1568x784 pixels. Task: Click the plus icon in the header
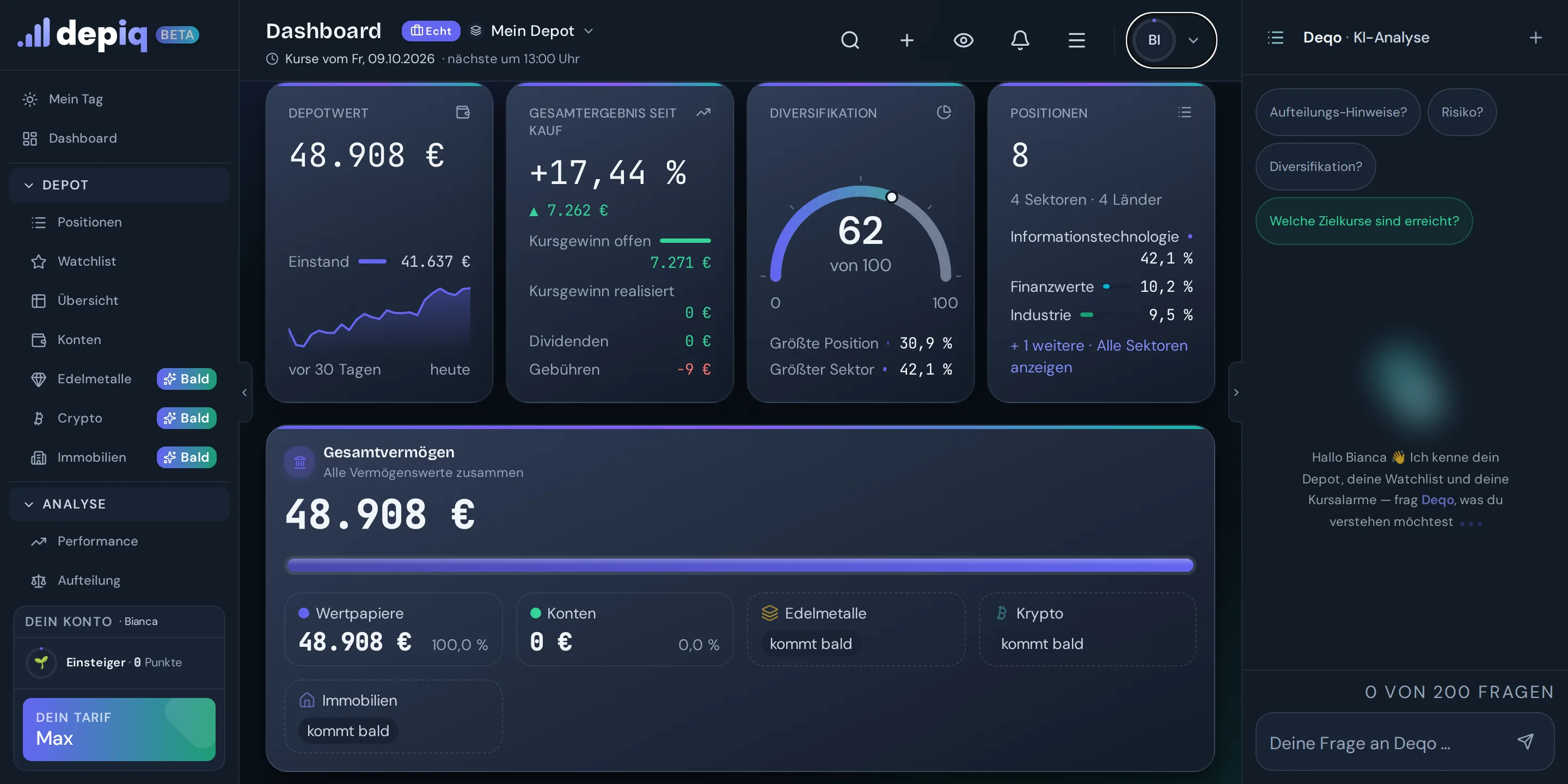click(906, 40)
